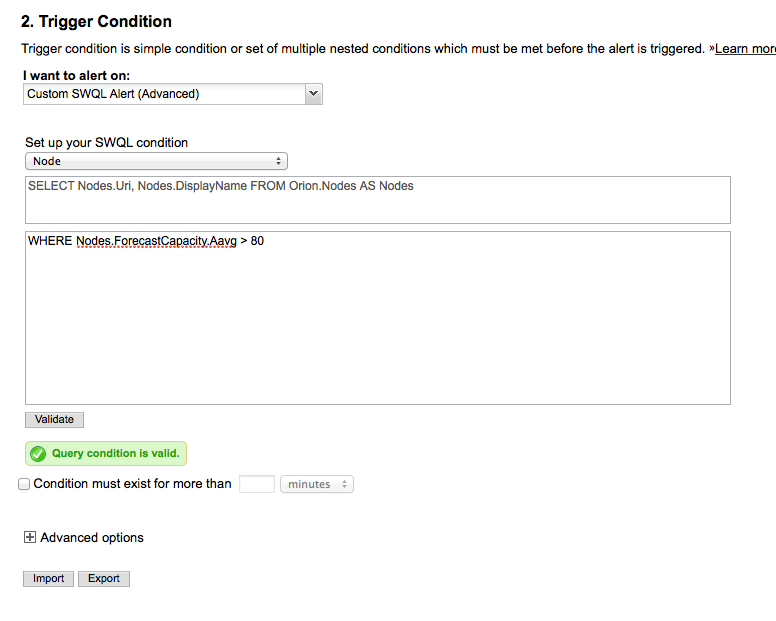Screen dimensions: 776x621
Task: Click inside the WHERE condition text area
Action: point(378,318)
